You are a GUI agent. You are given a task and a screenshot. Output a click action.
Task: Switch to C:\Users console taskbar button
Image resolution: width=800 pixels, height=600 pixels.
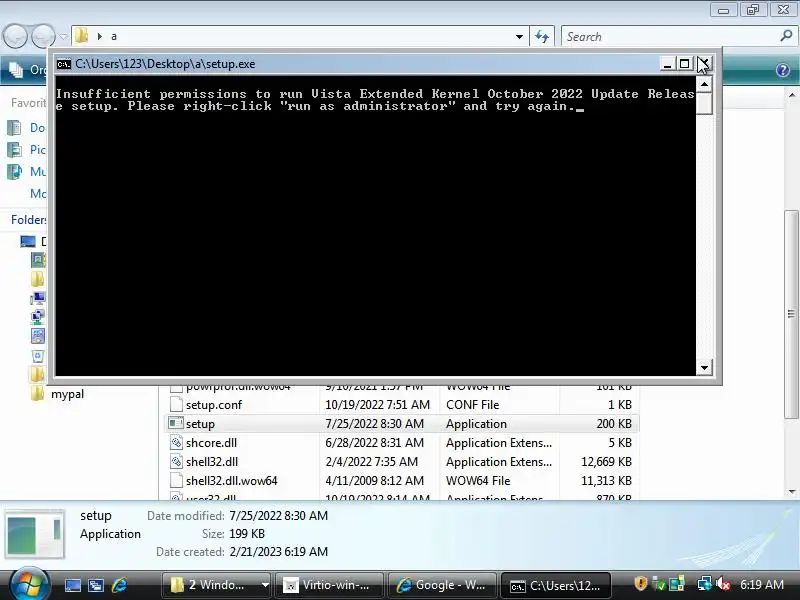click(555, 585)
